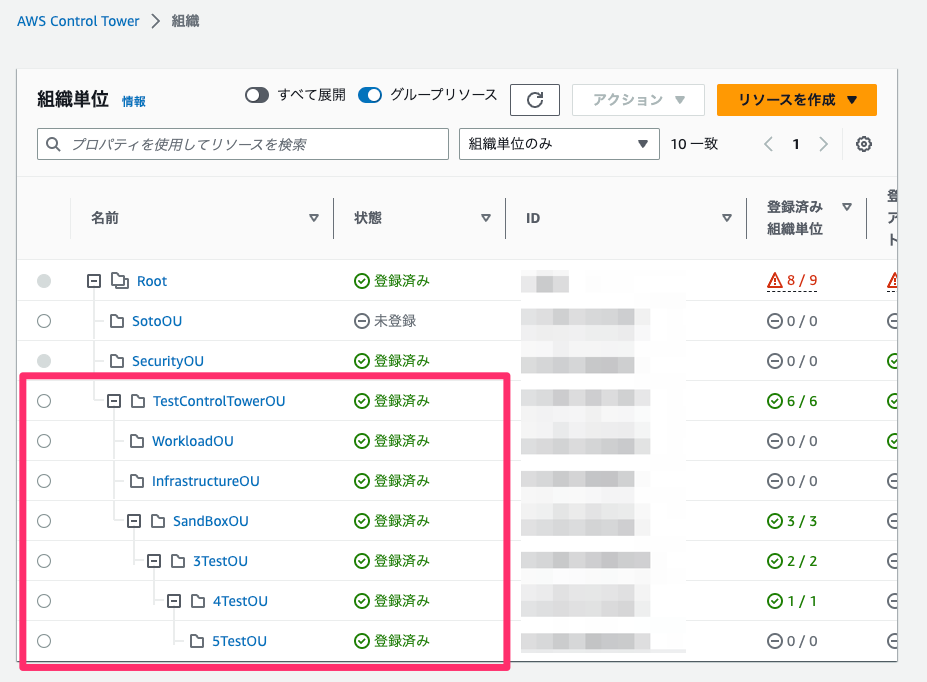Screen dimensions: 927x682
Task: Click the folder icon next to InfrastructureOU
Action: [136, 481]
